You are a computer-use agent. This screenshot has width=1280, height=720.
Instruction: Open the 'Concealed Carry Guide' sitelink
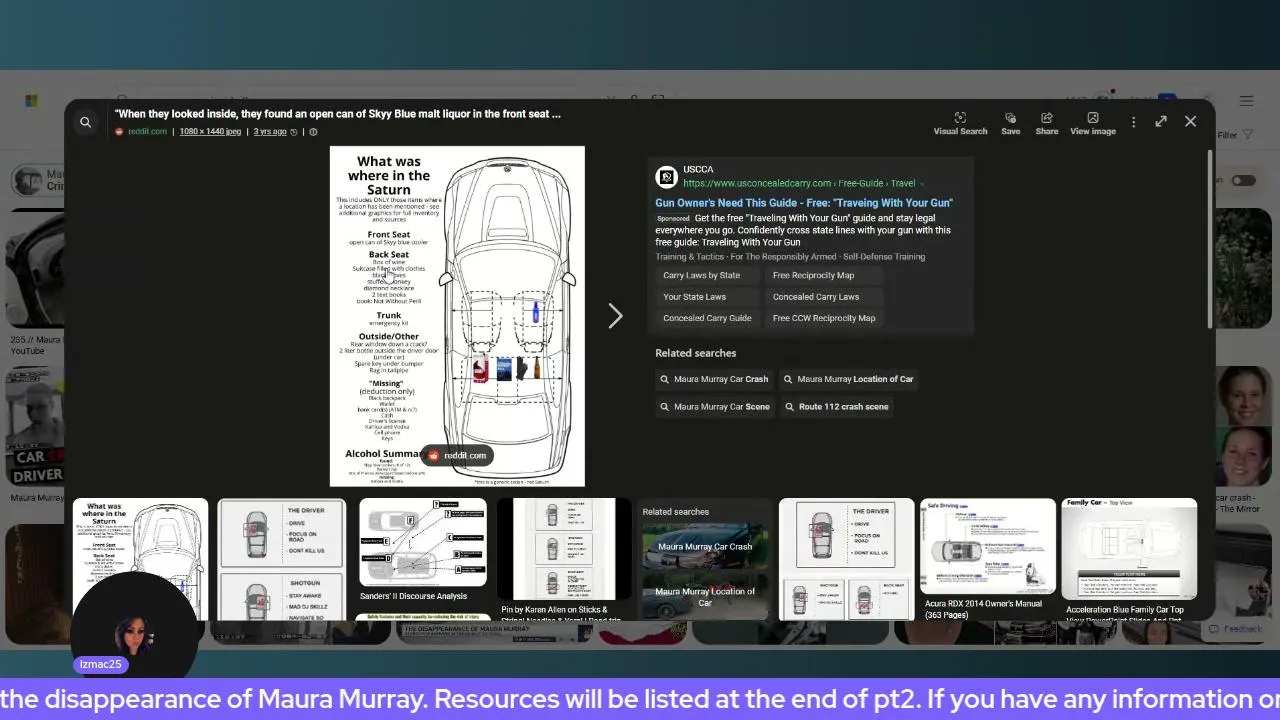point(707,318)
